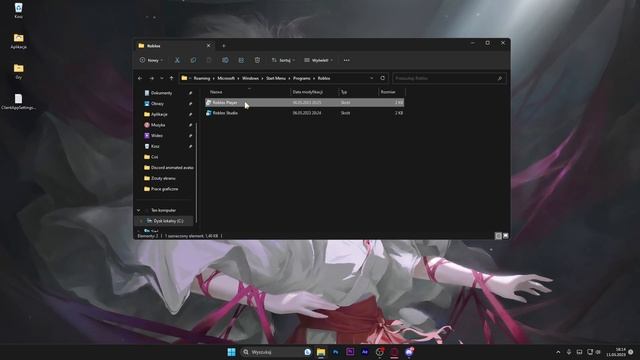Switch to large thumbnails view in status bar

coord(506,236)
